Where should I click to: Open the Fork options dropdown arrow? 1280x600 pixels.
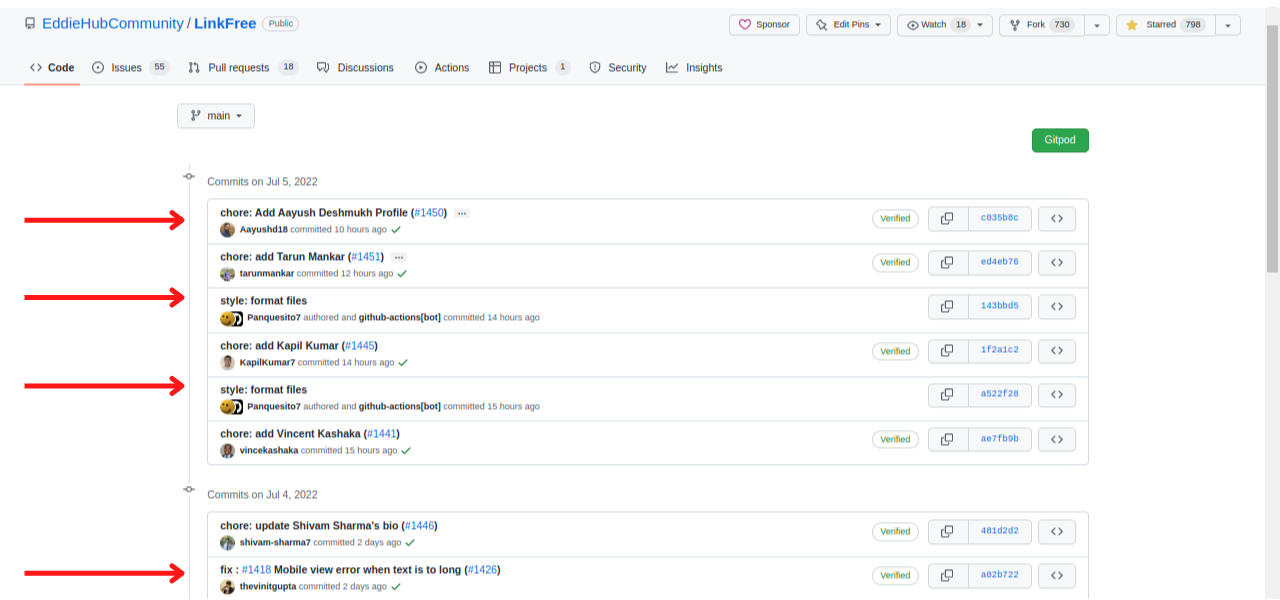pyautogui.click(x=1097, y=25)
